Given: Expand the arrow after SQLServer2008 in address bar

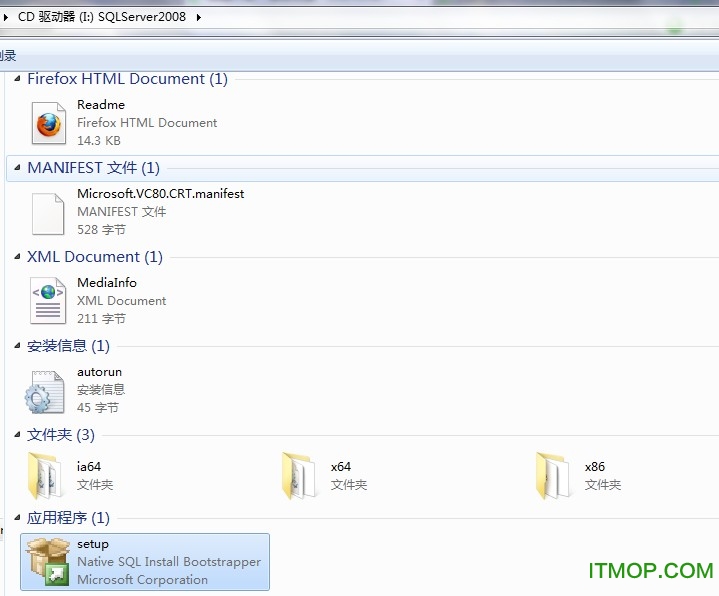Looking at the screenshot, I should pyautogui.click(x=198, y=17).
